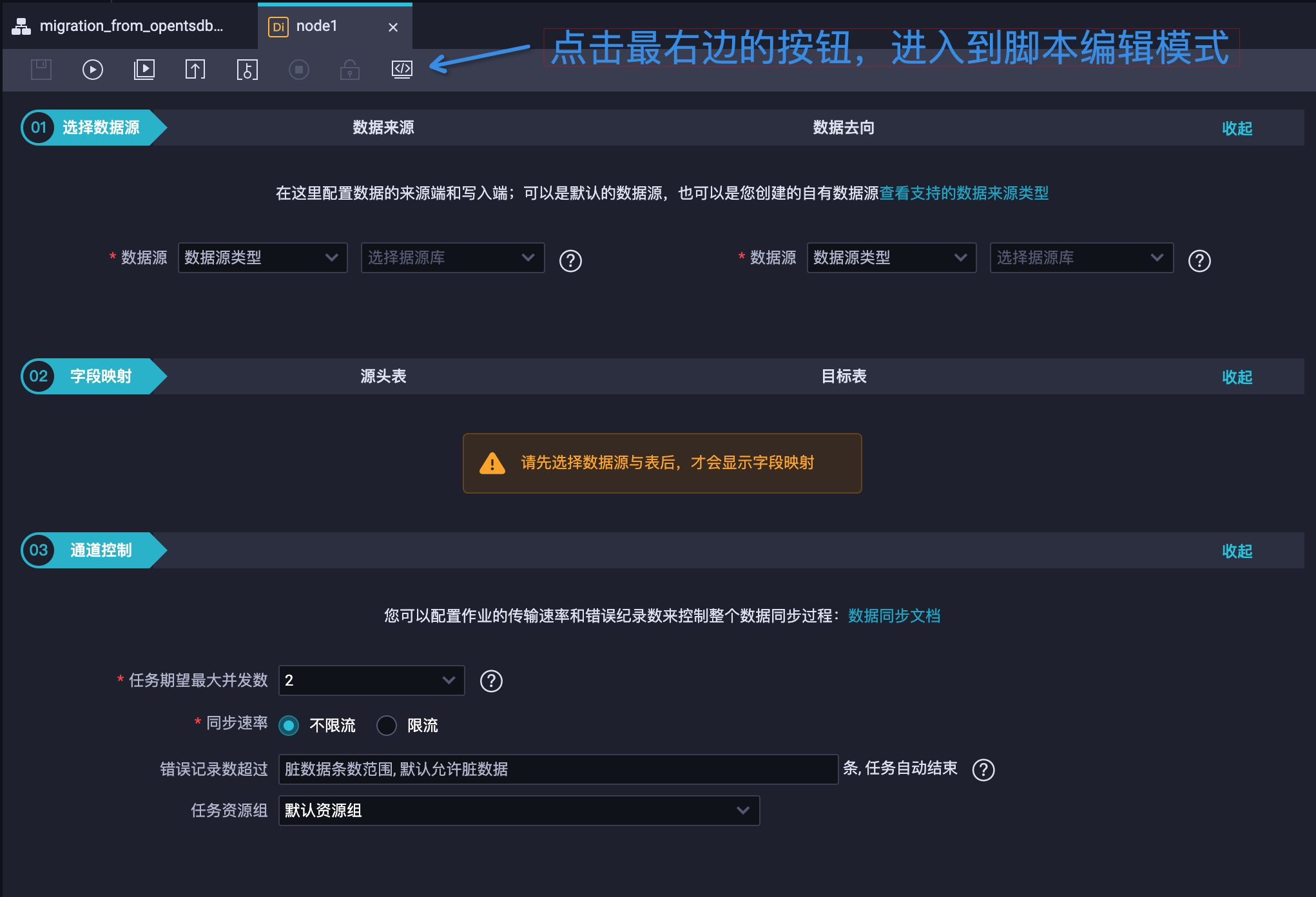Click the orange warning triangle icon
Image resolution: width=1316 pixels, height=897 pixels.
coord(492,463)
